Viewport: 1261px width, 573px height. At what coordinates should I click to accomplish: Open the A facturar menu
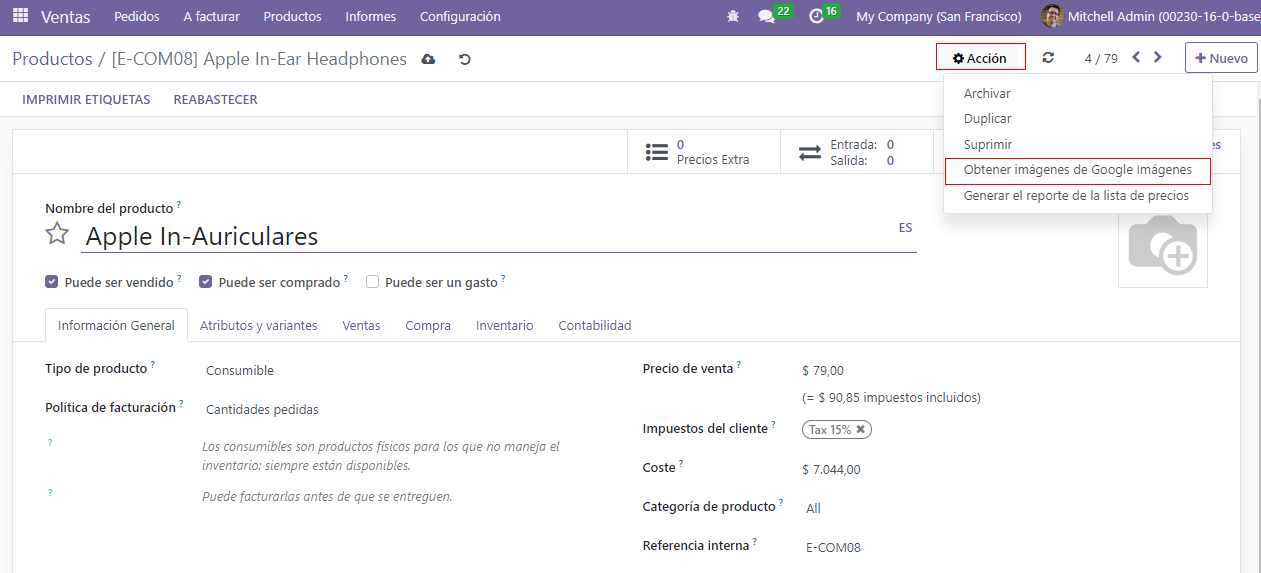point(211,17)
